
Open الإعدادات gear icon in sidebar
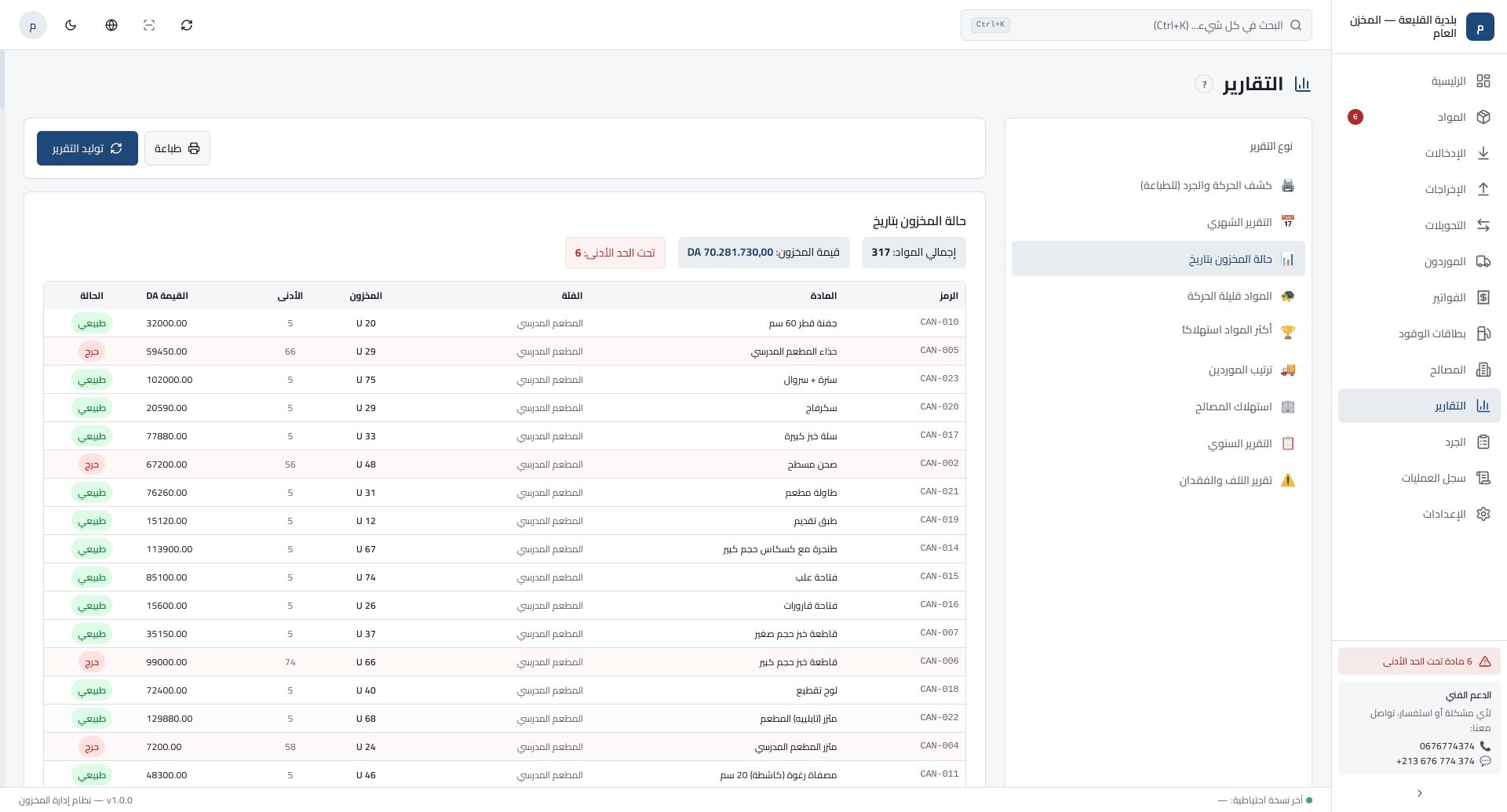(x=1483, y=514)
